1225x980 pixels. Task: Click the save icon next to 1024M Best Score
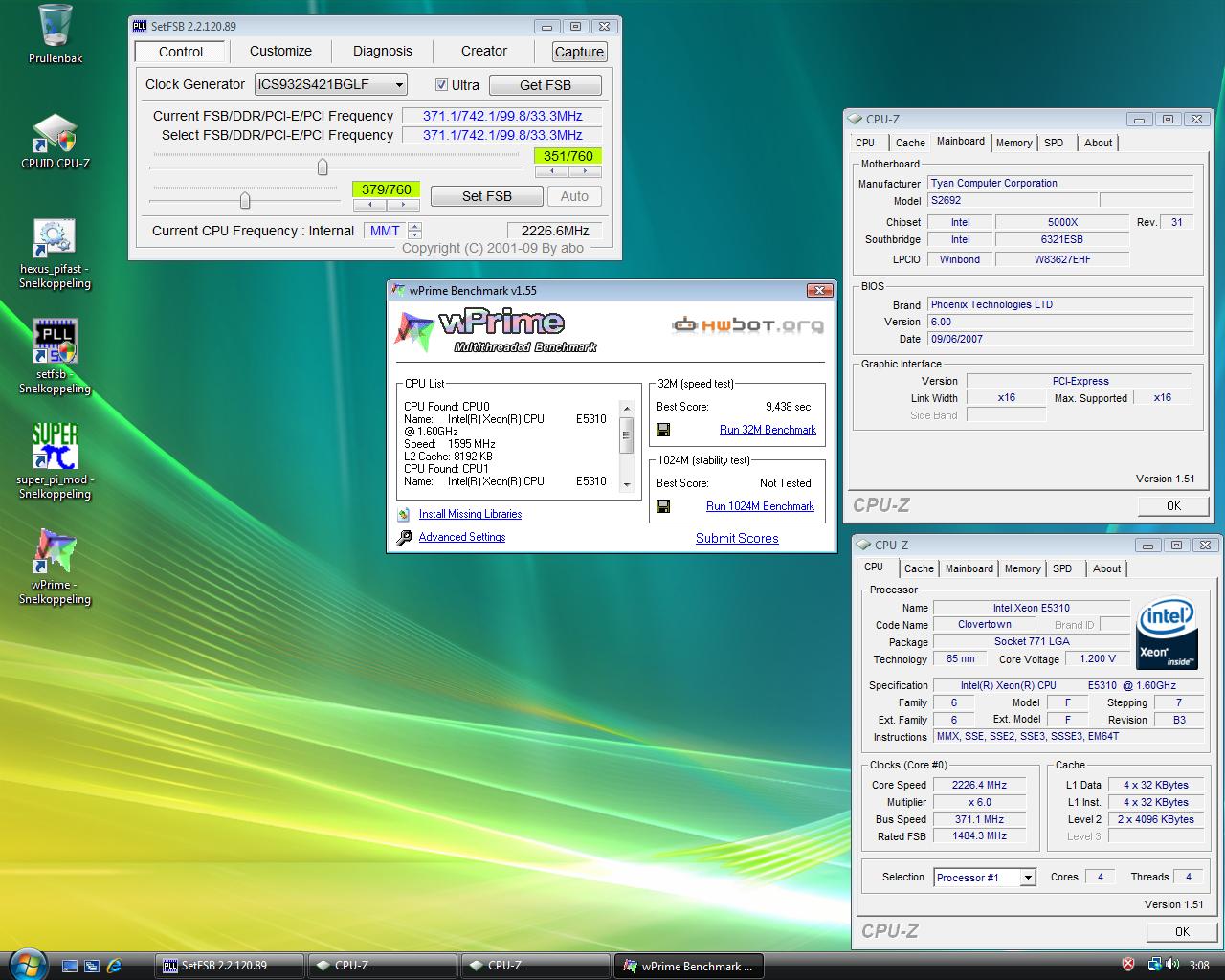point(662,506)
